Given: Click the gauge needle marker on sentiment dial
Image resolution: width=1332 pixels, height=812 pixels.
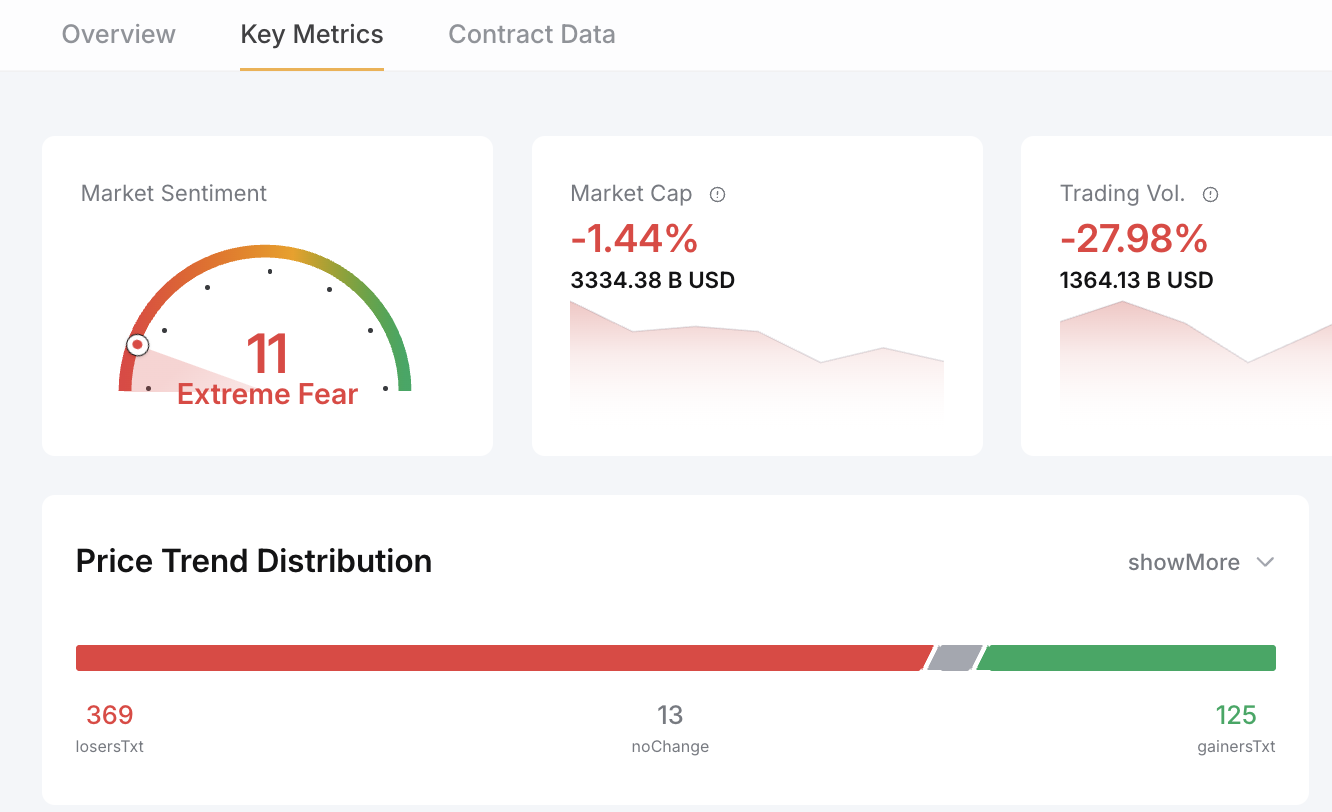Looking at the screenshot, I should tap(138, 345).
